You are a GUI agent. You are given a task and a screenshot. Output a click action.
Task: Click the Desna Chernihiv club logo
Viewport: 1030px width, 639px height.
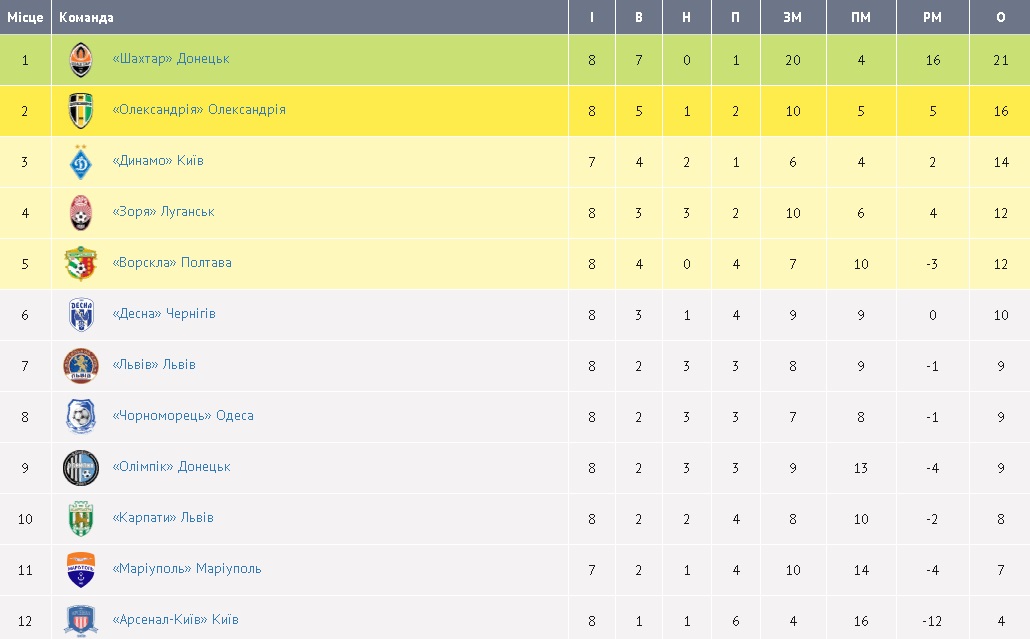(x=81, y=315)
